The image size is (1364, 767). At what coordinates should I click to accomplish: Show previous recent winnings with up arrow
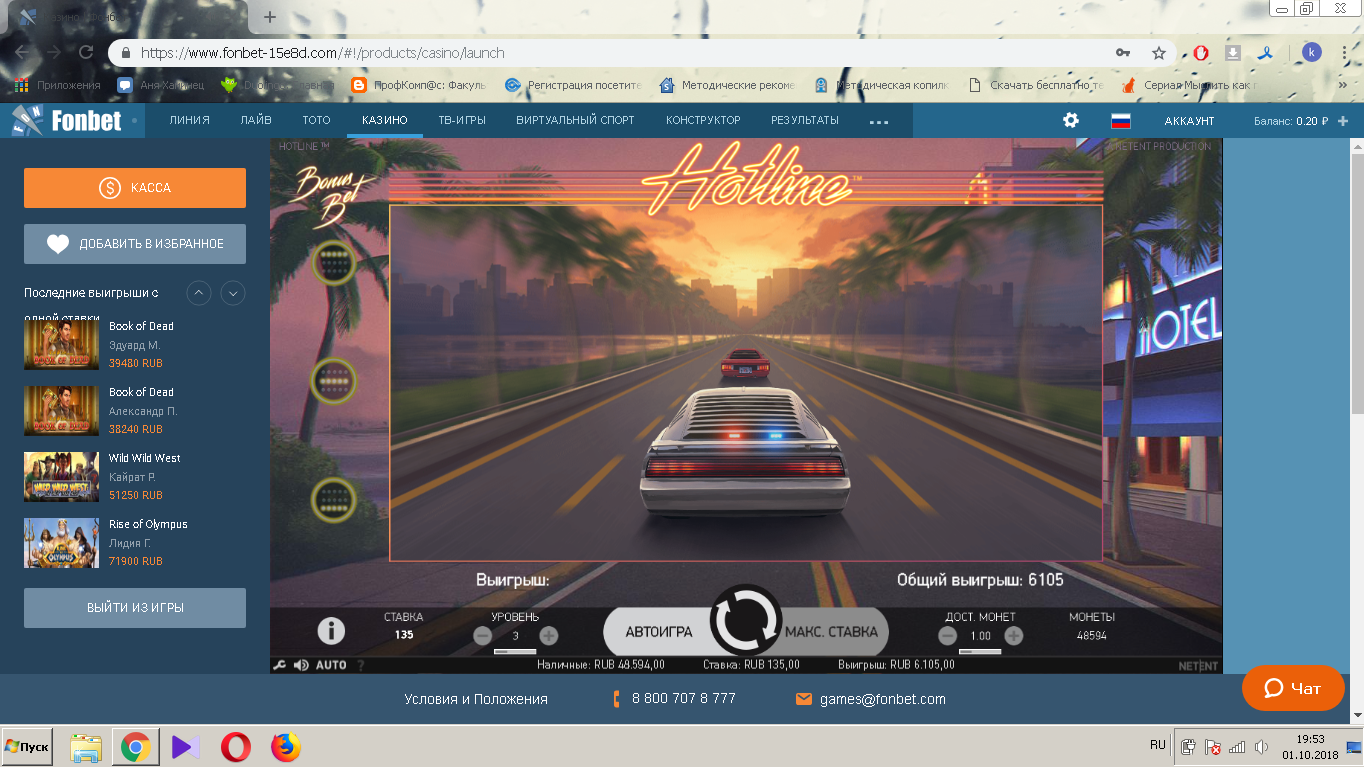coord(200,293)
